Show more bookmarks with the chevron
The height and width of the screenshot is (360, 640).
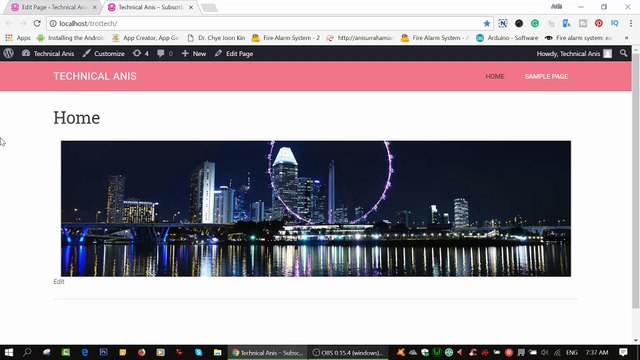(x=627, y=38)
